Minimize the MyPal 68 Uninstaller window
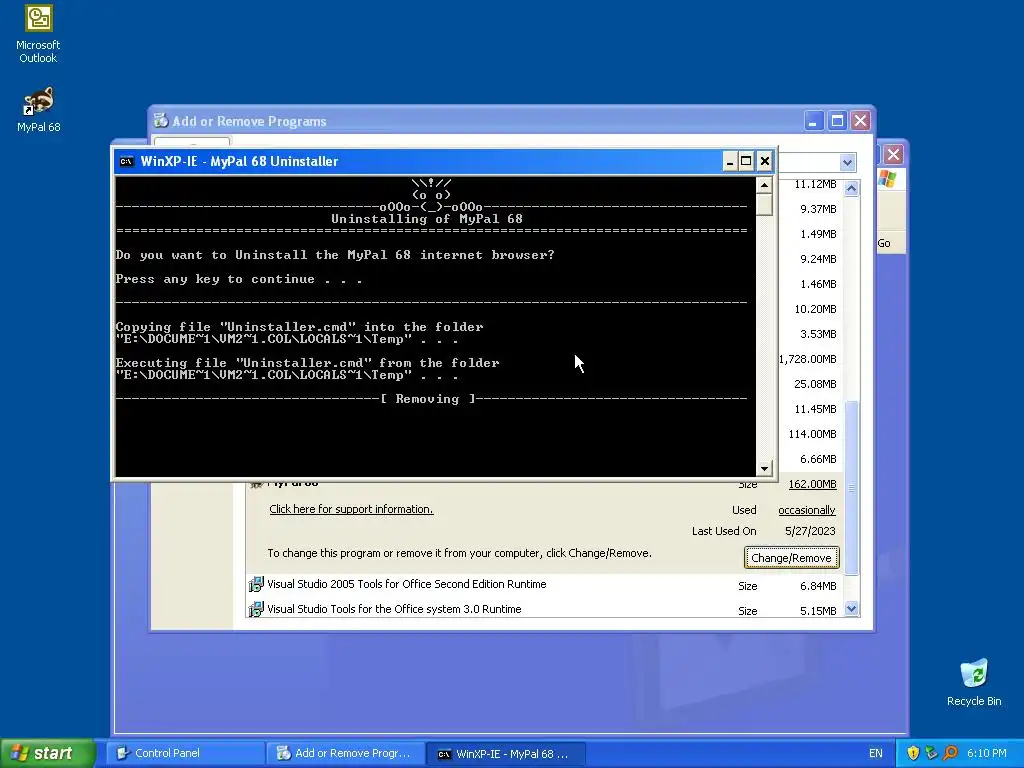Viewport: 1024px width, 768px height. [730, 161]
